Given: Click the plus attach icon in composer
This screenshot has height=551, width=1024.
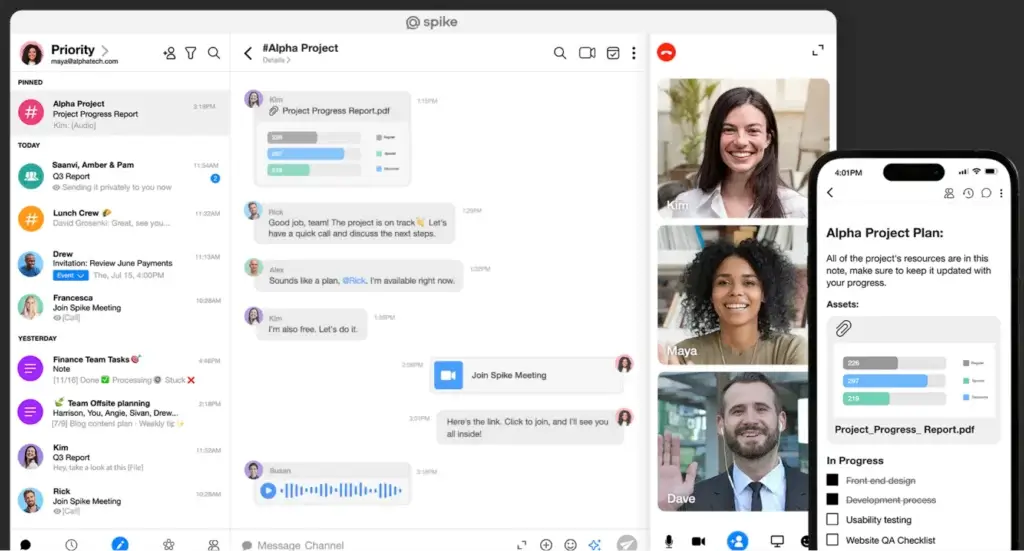Looking at the screenshot, I should (x=546, y=544).
